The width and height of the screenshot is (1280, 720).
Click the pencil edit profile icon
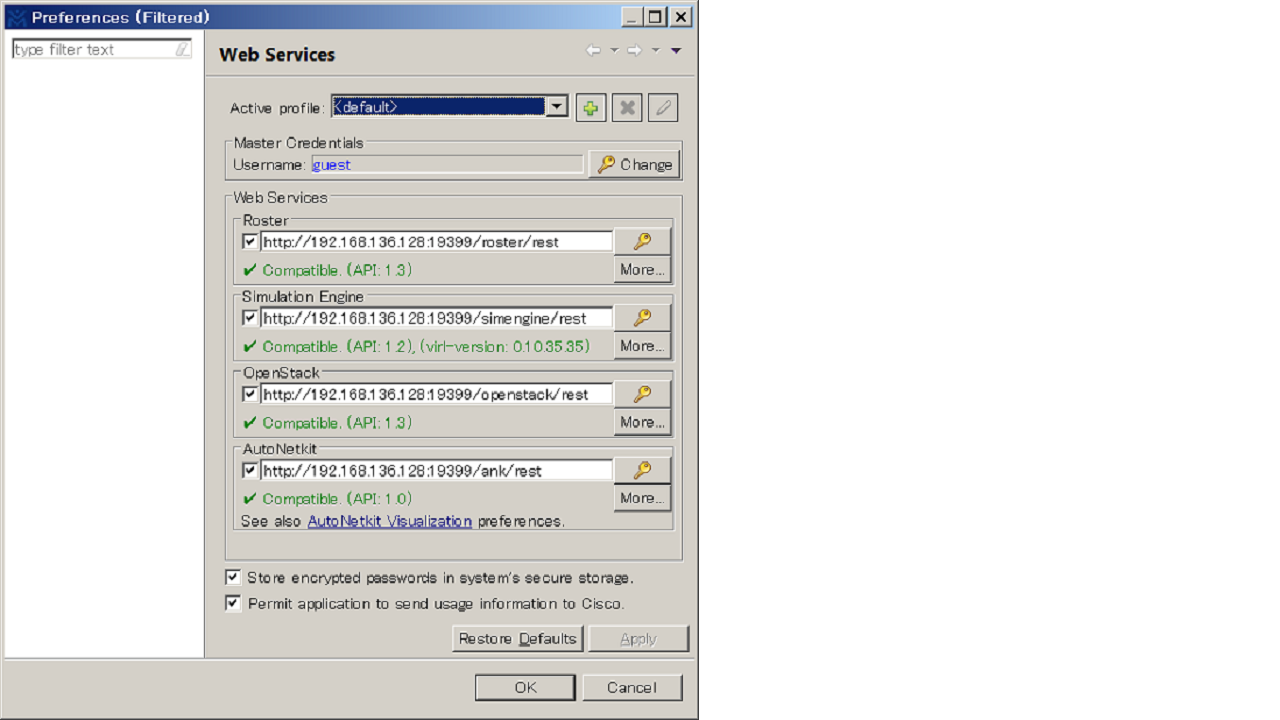(x=663, y=107)
